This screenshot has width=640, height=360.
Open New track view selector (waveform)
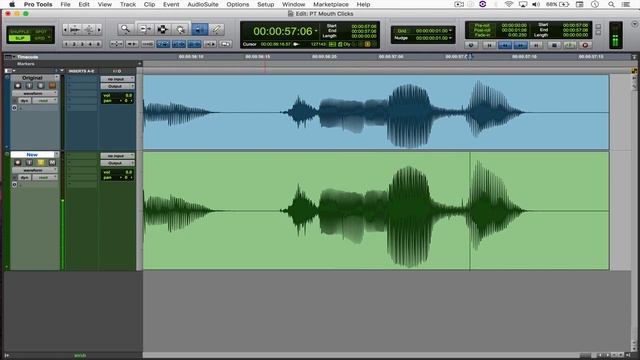34,170
